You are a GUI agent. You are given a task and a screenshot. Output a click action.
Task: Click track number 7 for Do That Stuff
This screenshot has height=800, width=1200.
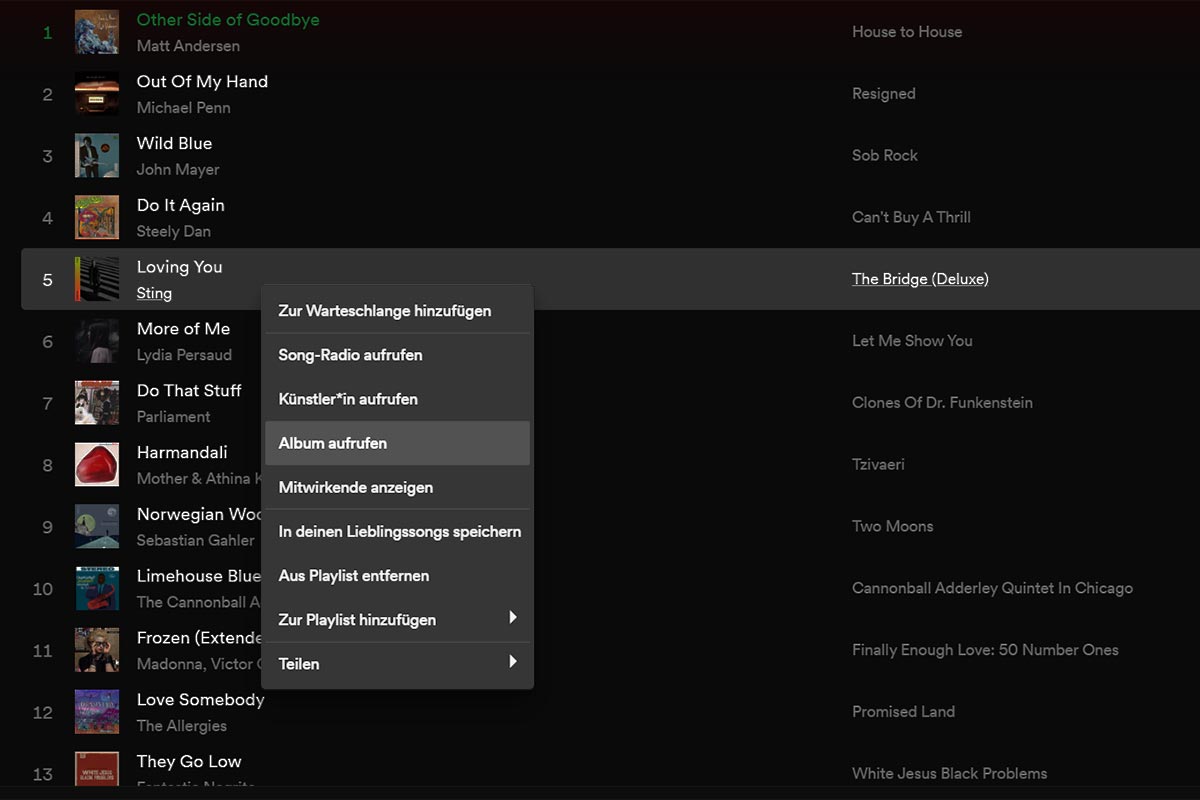(x=47, y=403)
